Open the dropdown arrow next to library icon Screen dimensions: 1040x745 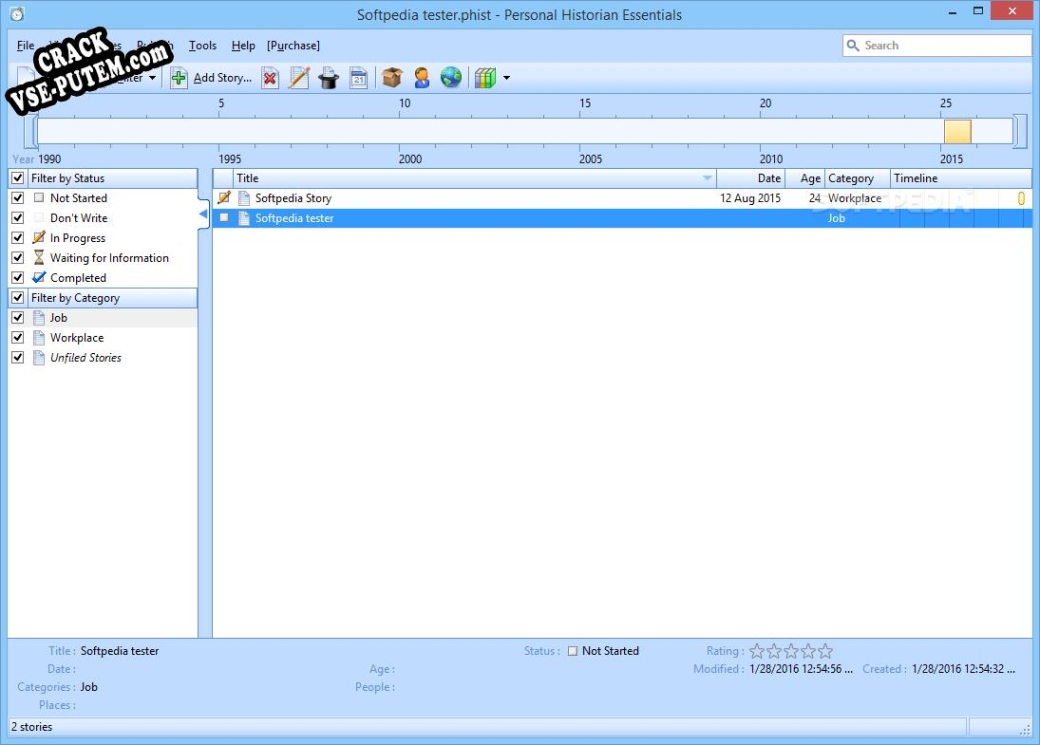tap(507, 78)
